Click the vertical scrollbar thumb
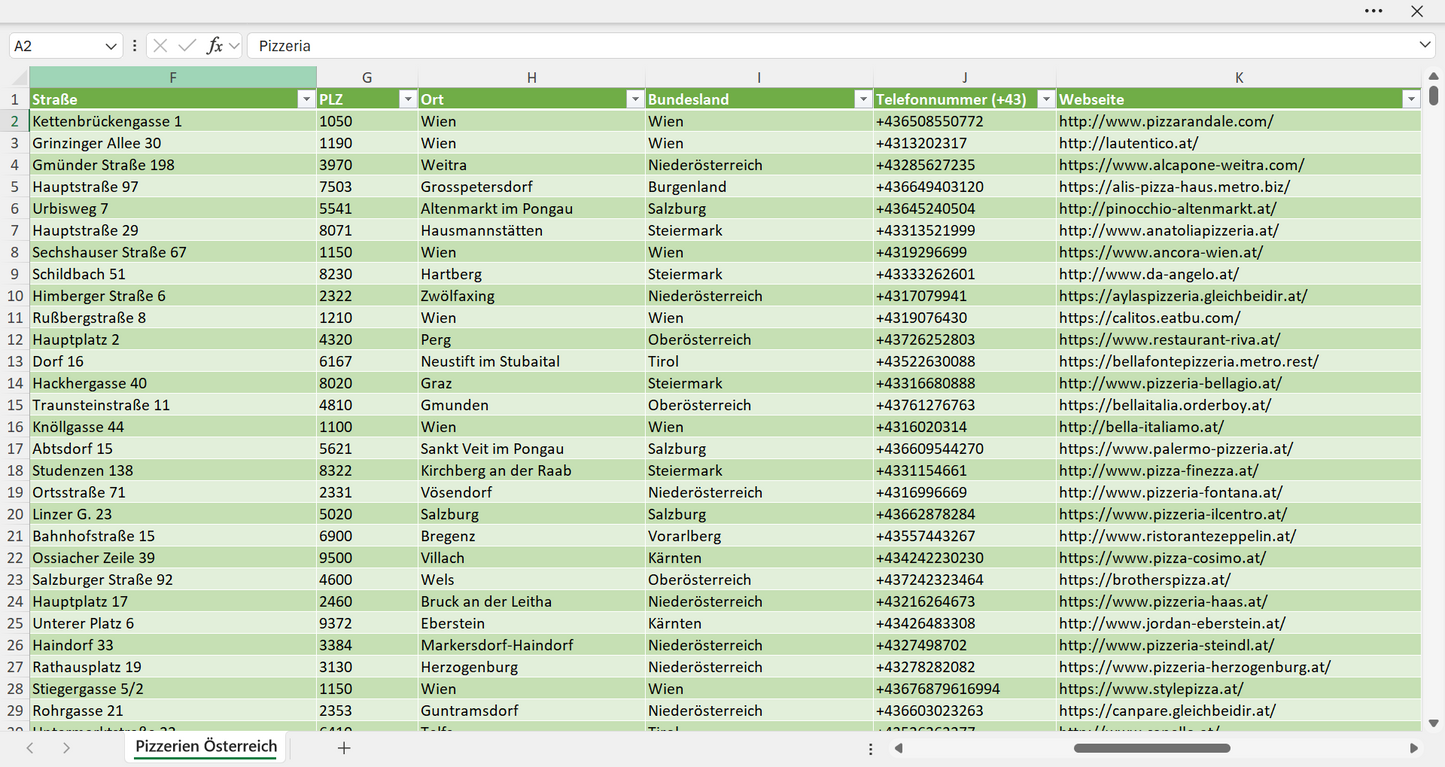 click(1433, 95)
